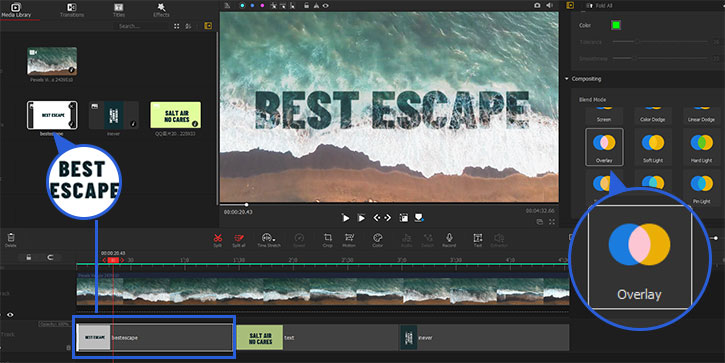The image size is (725, 363).
Task: Switch media library to grid view
Action: (x=177, y=26)
